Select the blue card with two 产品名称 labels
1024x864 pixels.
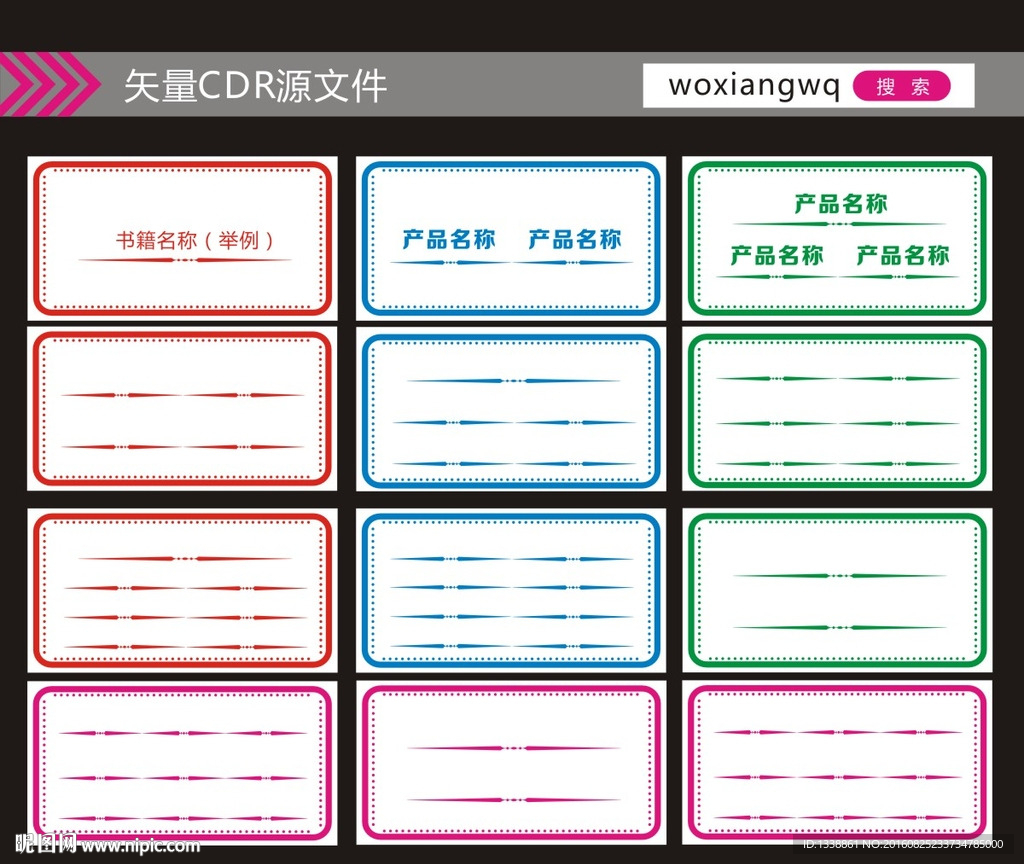pos(511,238)
